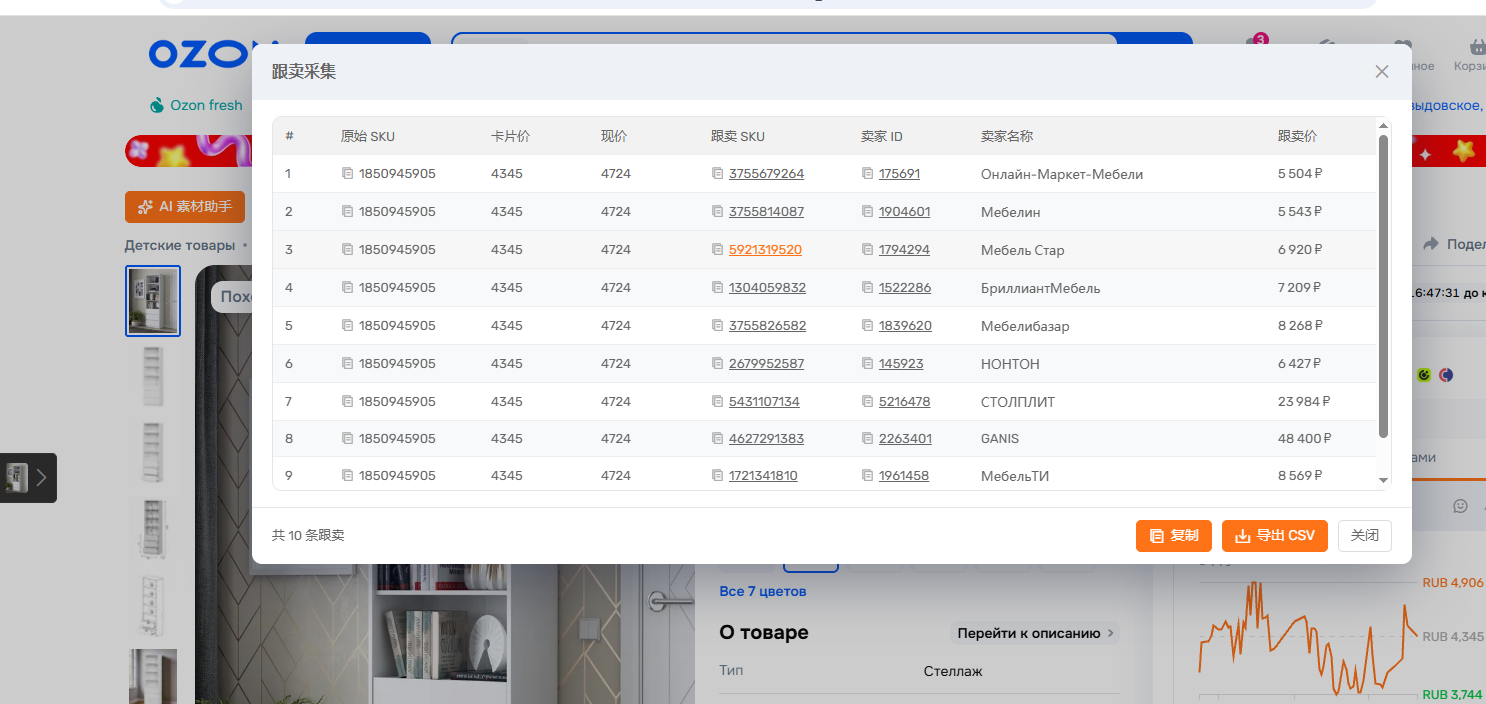Click copy icon beside seller ID 1522286

867,288
